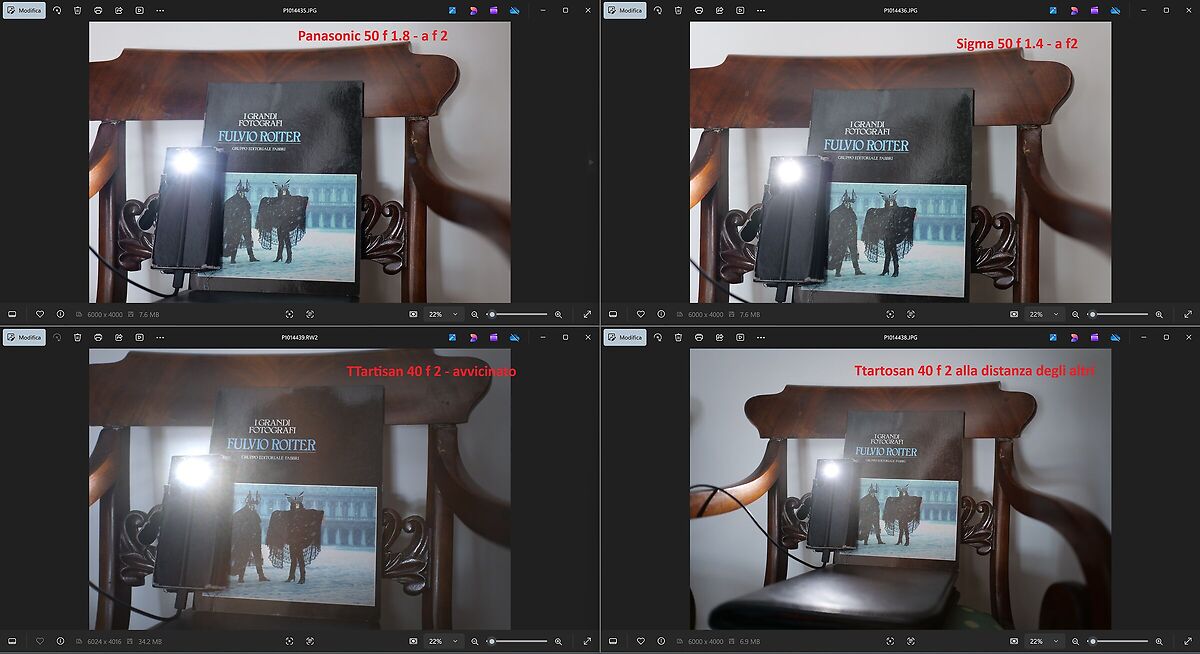Screen dimensions: 1200x654
Task: Favorite the P1014438.JPG photo with the heart
Action: tap(640, 641)
